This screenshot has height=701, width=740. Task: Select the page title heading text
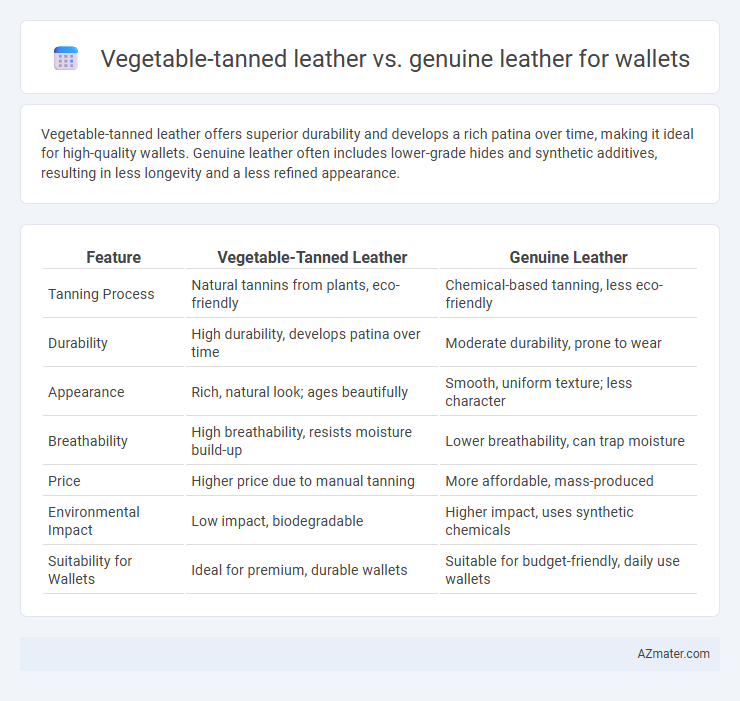pyautogui.click(x=395, y=59)
